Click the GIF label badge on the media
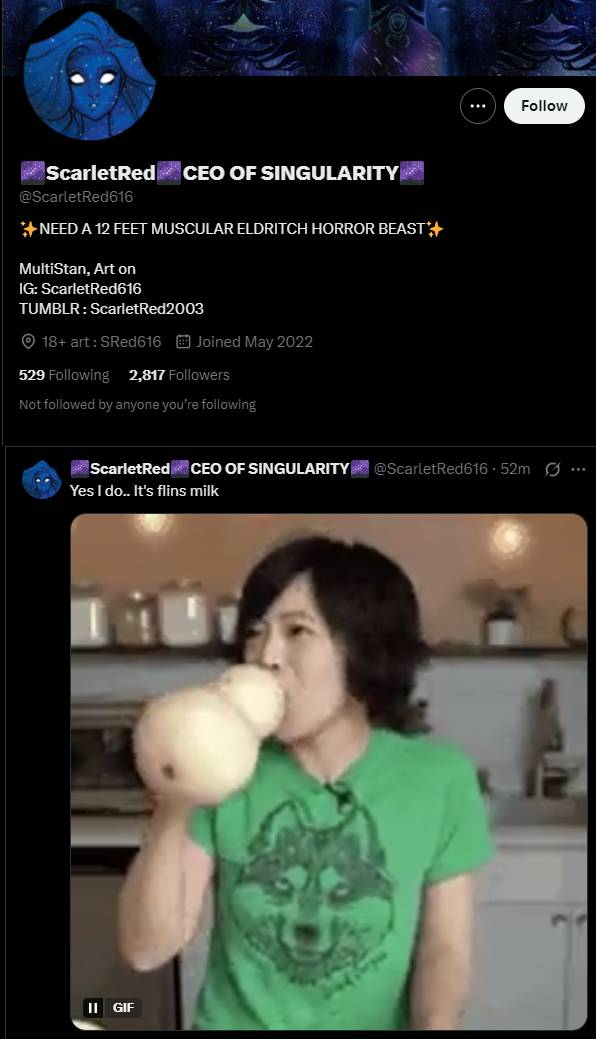Screen dimensions: 596x1039 123,1007
